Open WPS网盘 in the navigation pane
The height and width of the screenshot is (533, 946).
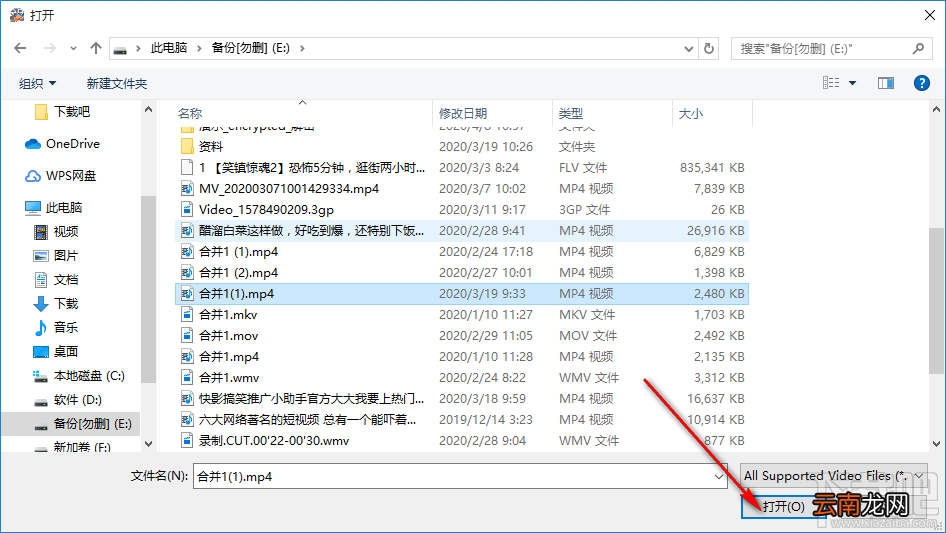(60, 176)
